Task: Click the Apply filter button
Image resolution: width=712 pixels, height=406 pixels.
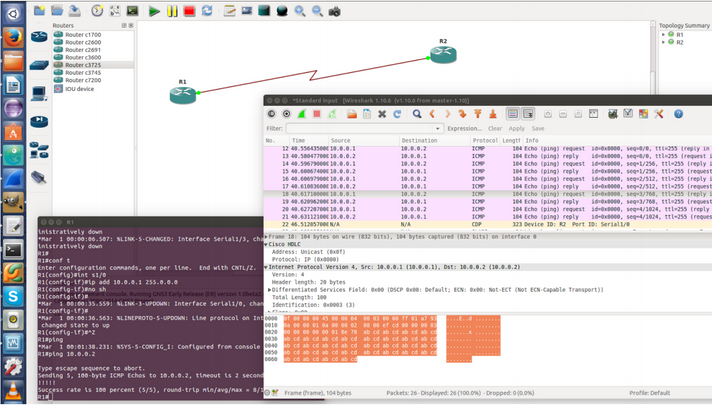Action: coord(517,129)
